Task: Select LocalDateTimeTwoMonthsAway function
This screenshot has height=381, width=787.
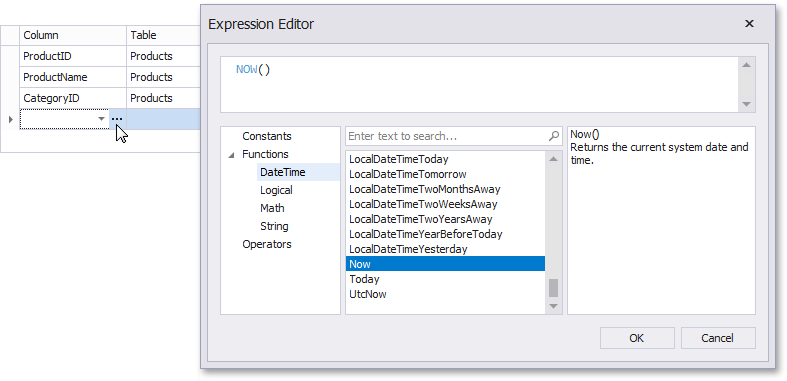Action: point(445,189)
